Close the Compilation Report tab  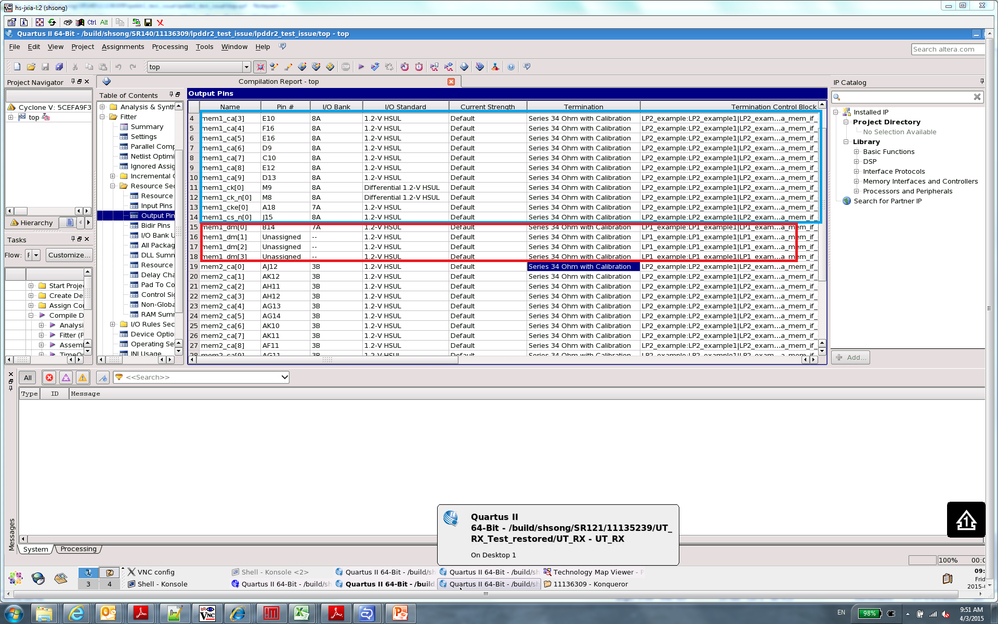(x=451, y=81)
